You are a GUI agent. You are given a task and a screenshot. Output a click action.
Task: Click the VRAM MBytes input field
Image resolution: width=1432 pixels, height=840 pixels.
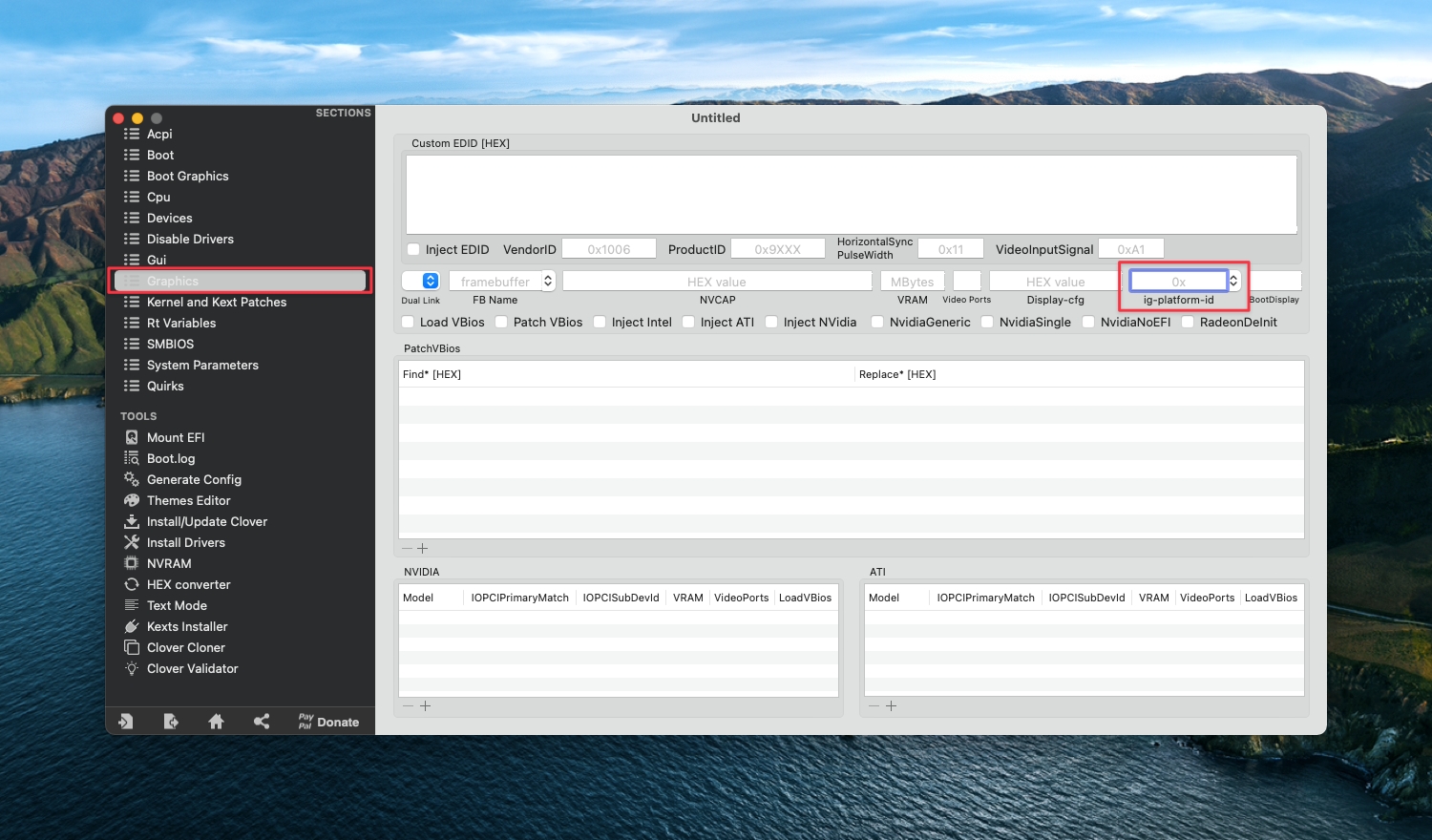[912, 282]
